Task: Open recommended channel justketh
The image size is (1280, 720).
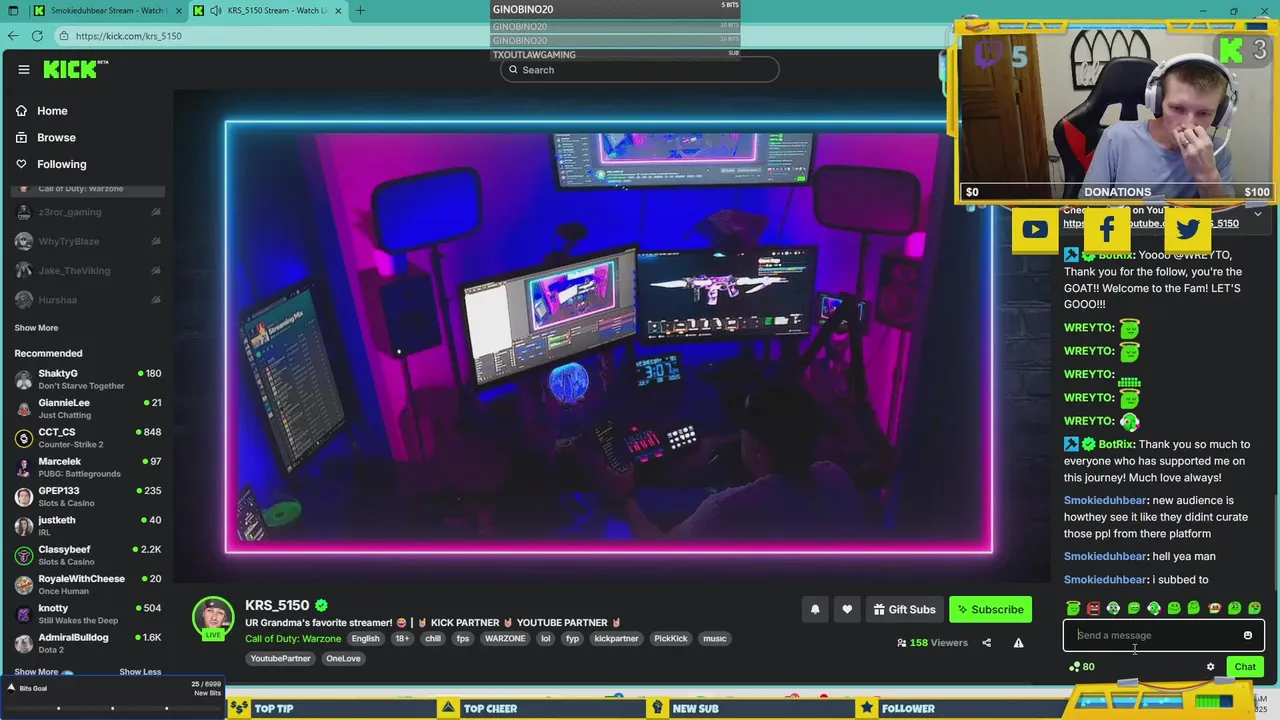Action: (x=88, y=525)
